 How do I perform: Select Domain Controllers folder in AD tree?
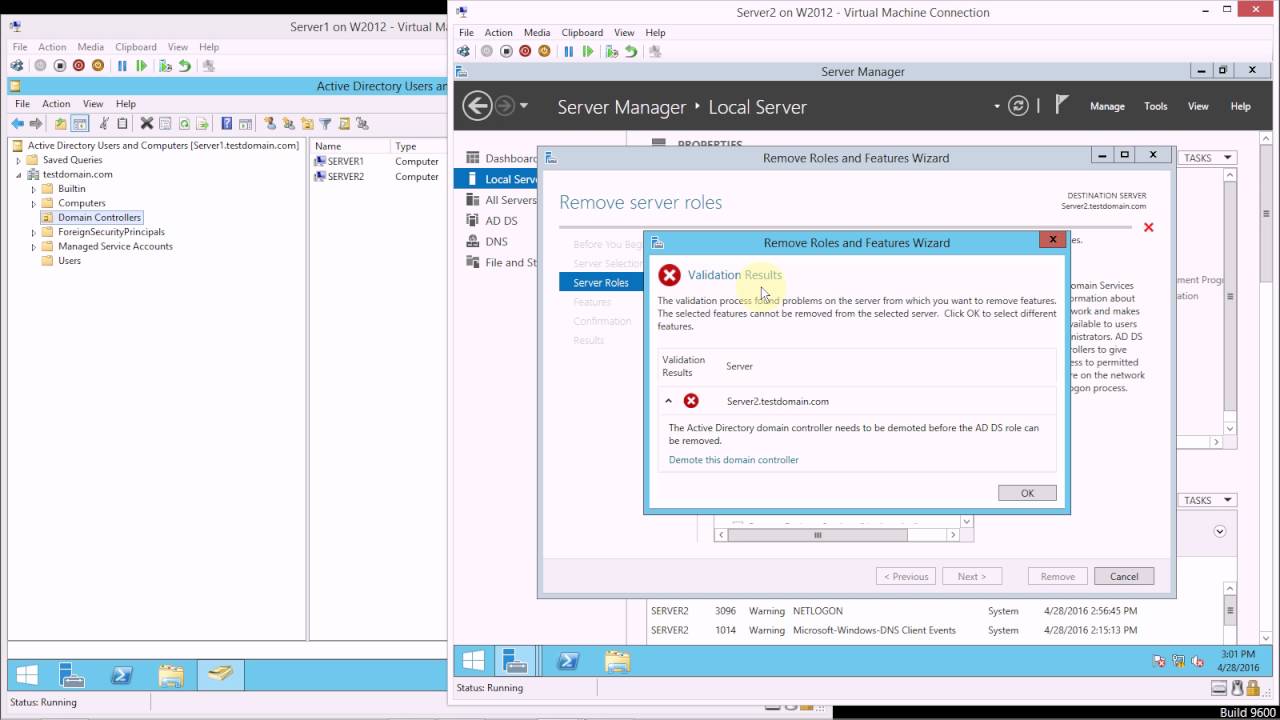pos(91,217)
